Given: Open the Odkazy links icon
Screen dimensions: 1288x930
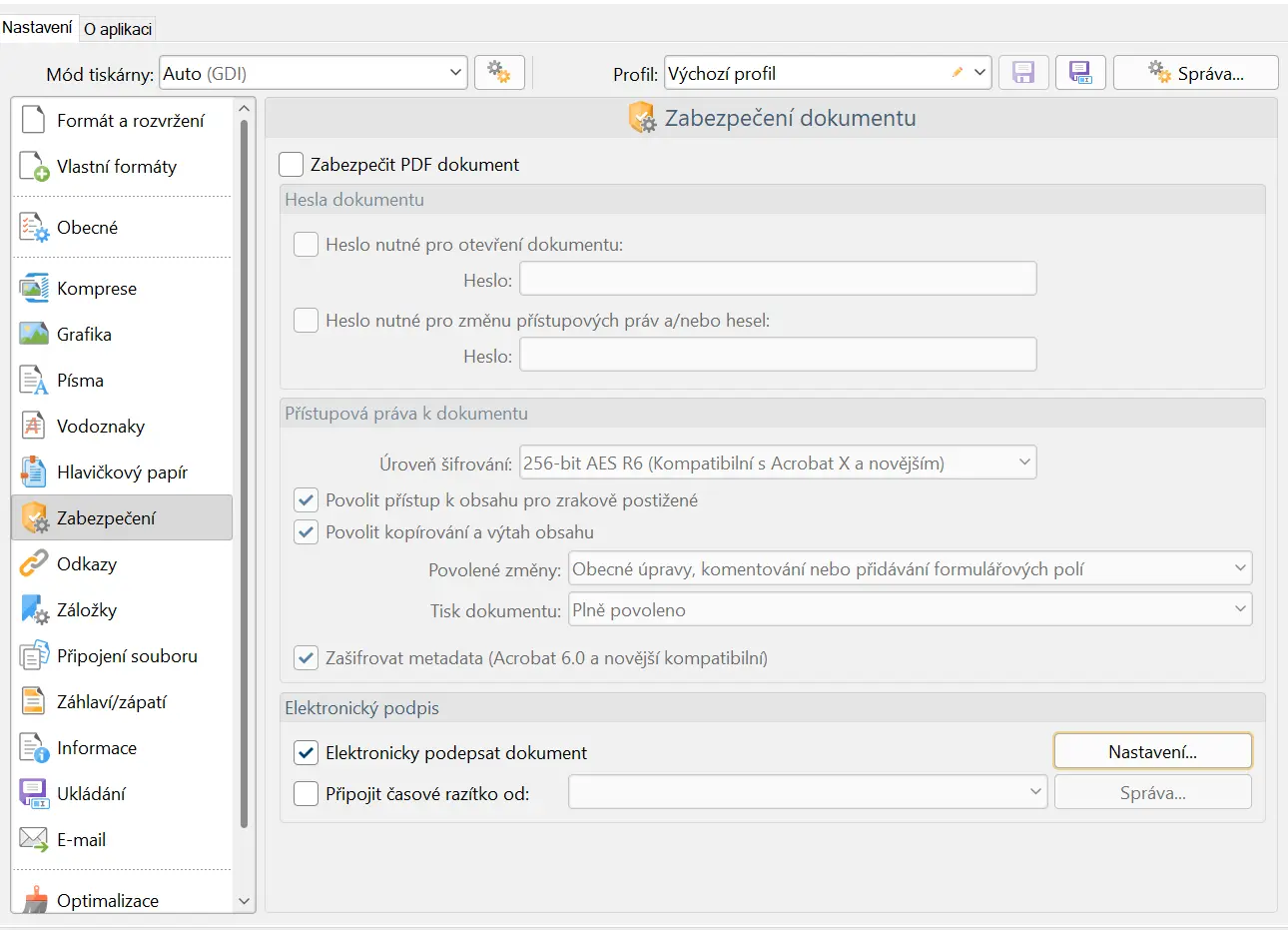Looking at the screenshot, I should [34, 564].
